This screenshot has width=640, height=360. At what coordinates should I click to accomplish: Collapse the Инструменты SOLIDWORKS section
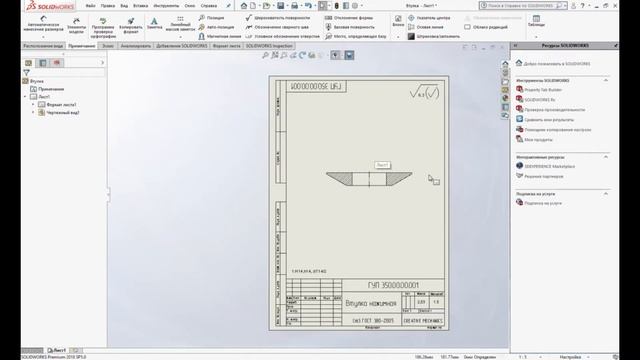click(606, 80)
